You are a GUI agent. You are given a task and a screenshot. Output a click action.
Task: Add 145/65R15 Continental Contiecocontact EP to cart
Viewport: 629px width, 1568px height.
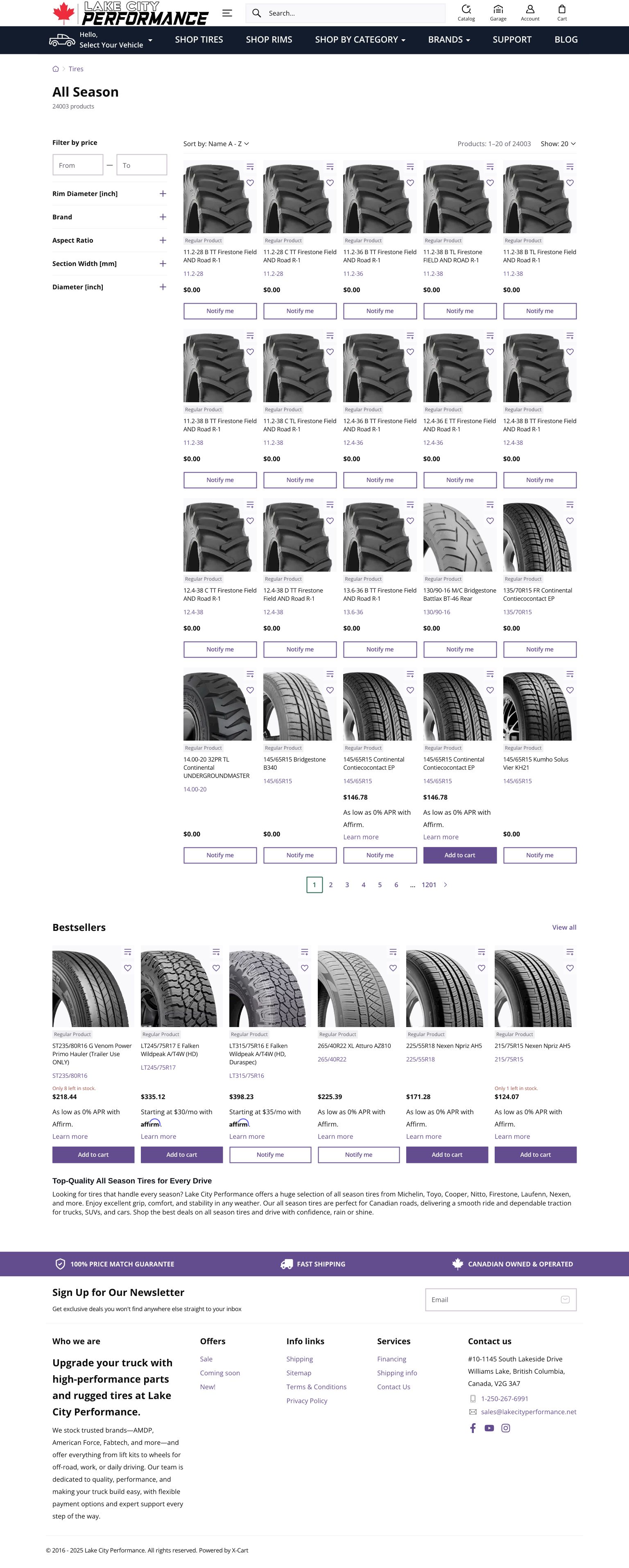(x=460, y=855)
